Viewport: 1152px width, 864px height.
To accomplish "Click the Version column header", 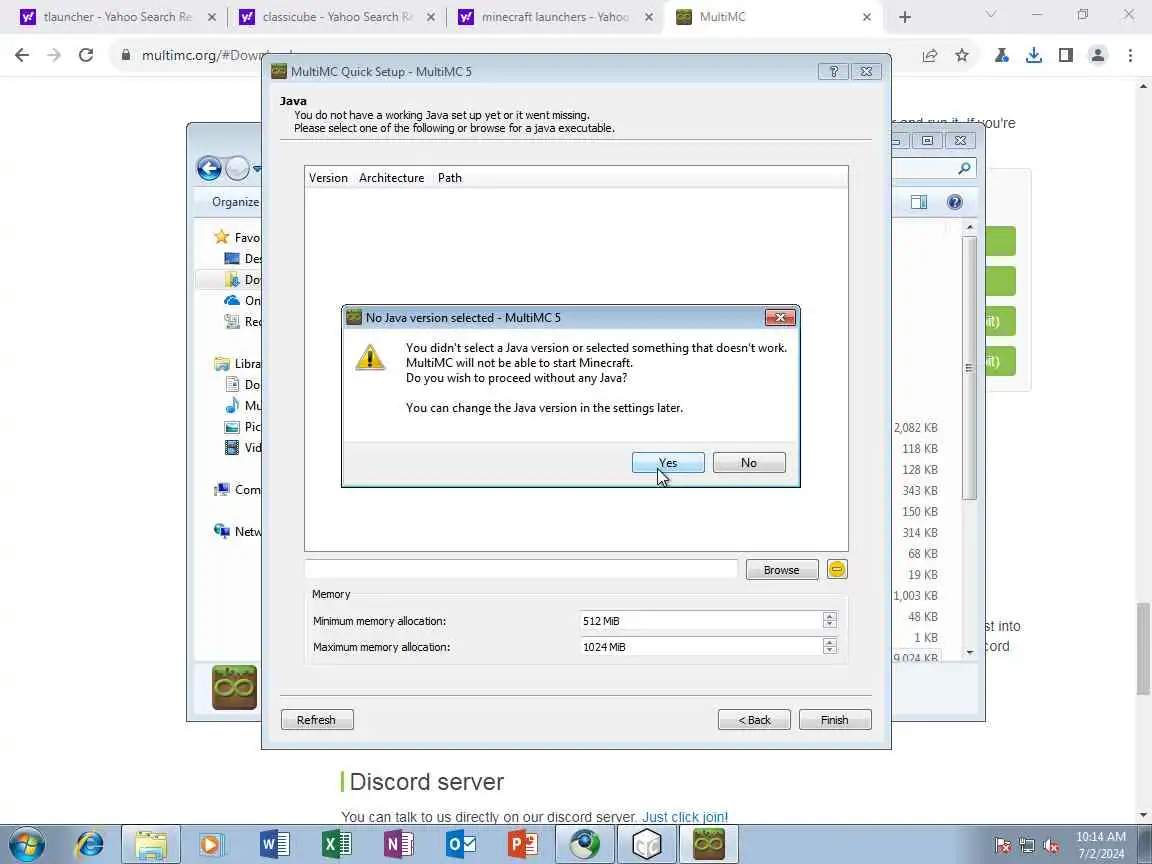I will (328, 178).
